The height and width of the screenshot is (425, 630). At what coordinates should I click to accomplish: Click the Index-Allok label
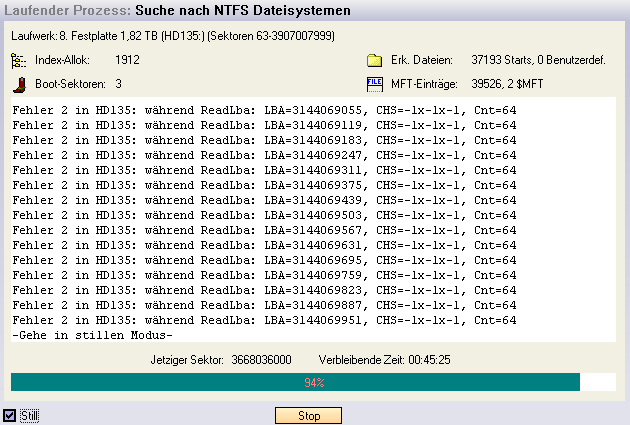[x=62, y=60]
